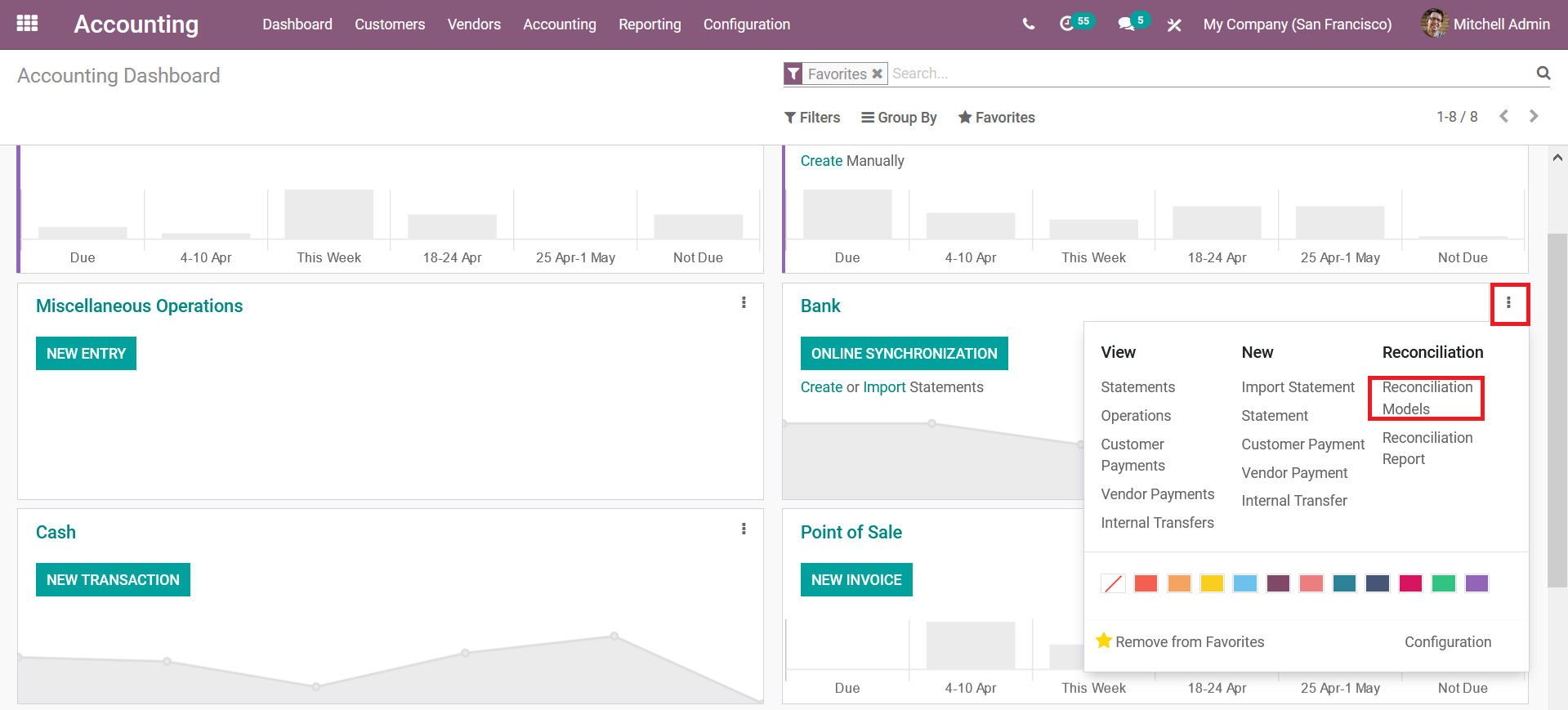Click the phone call icon
The image size is (1568, 710).
(1029, 25)
